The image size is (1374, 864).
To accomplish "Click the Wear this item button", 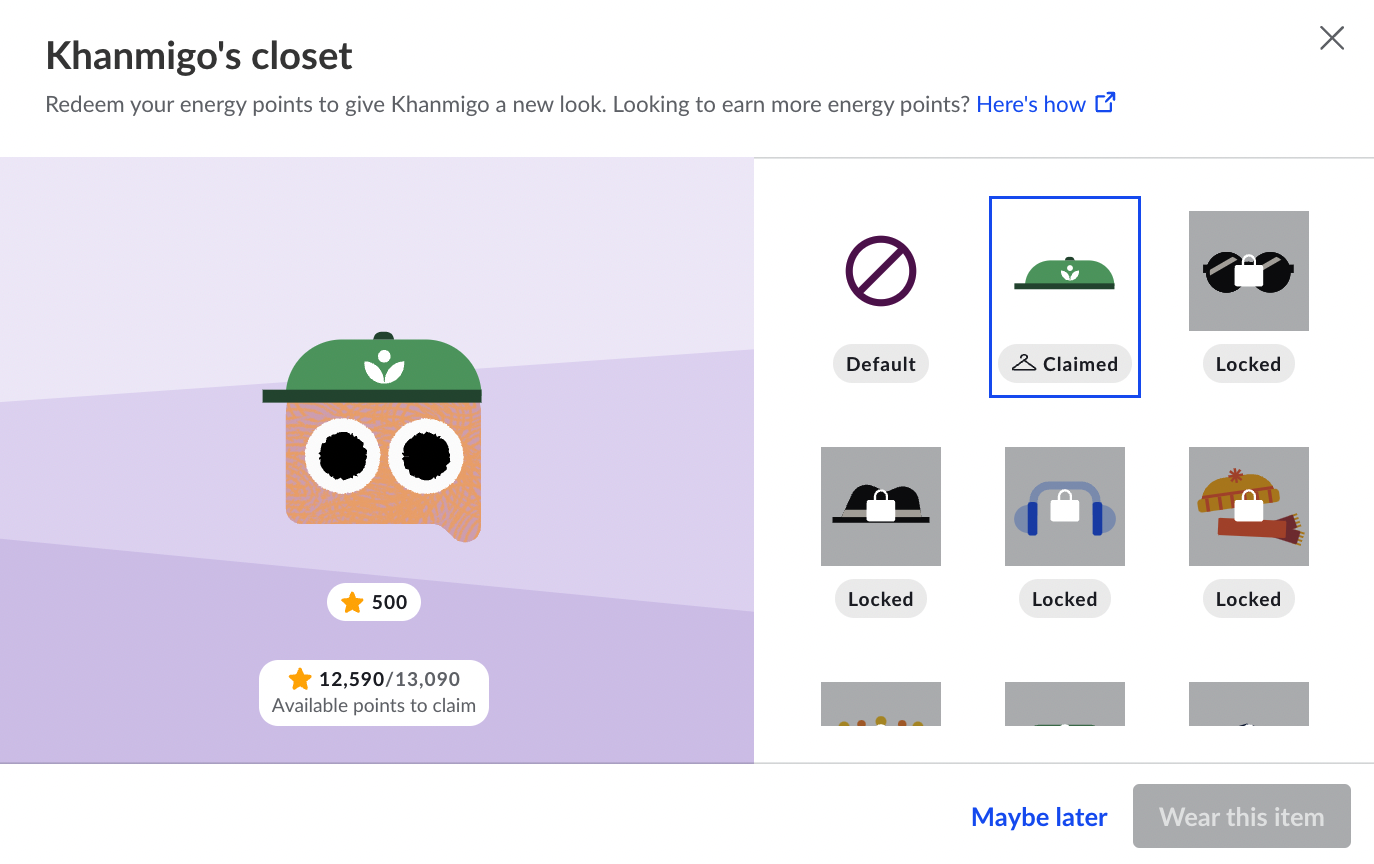I will [1242, 816].
